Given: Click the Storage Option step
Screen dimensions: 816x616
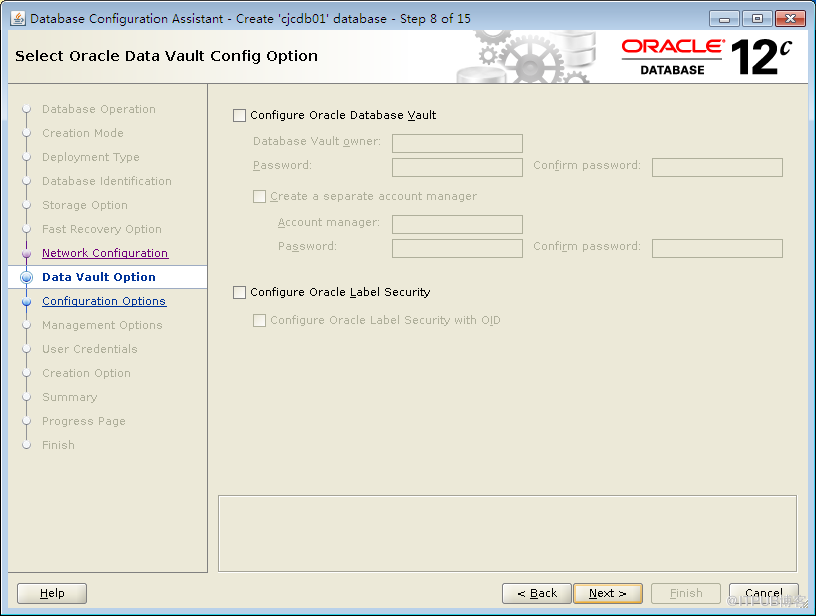Looking at the screenshot, I should point(85,205).
